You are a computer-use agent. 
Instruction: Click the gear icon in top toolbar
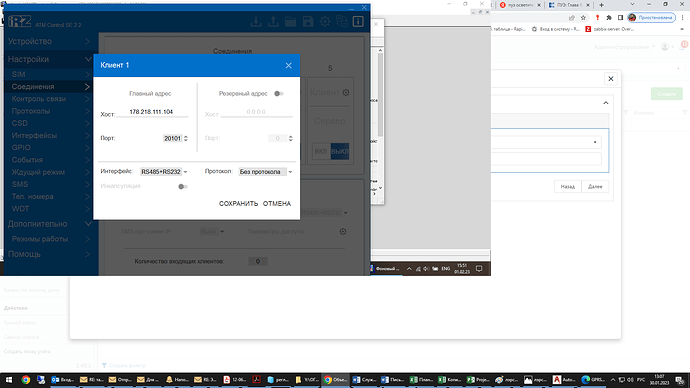[325, 21]
